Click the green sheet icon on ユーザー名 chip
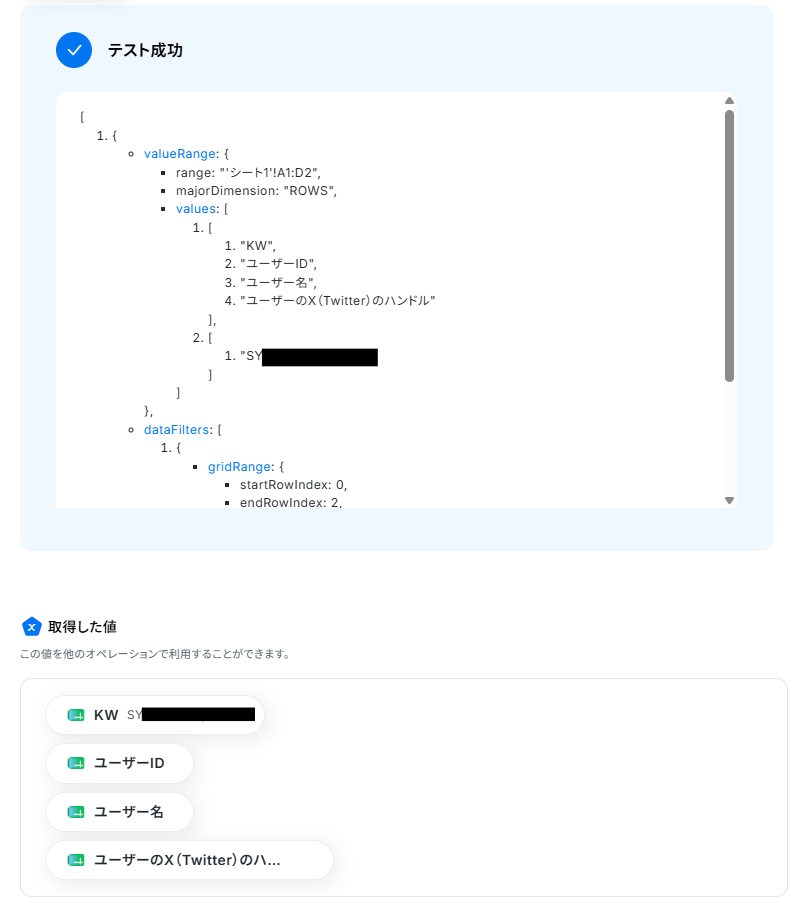 76,812
